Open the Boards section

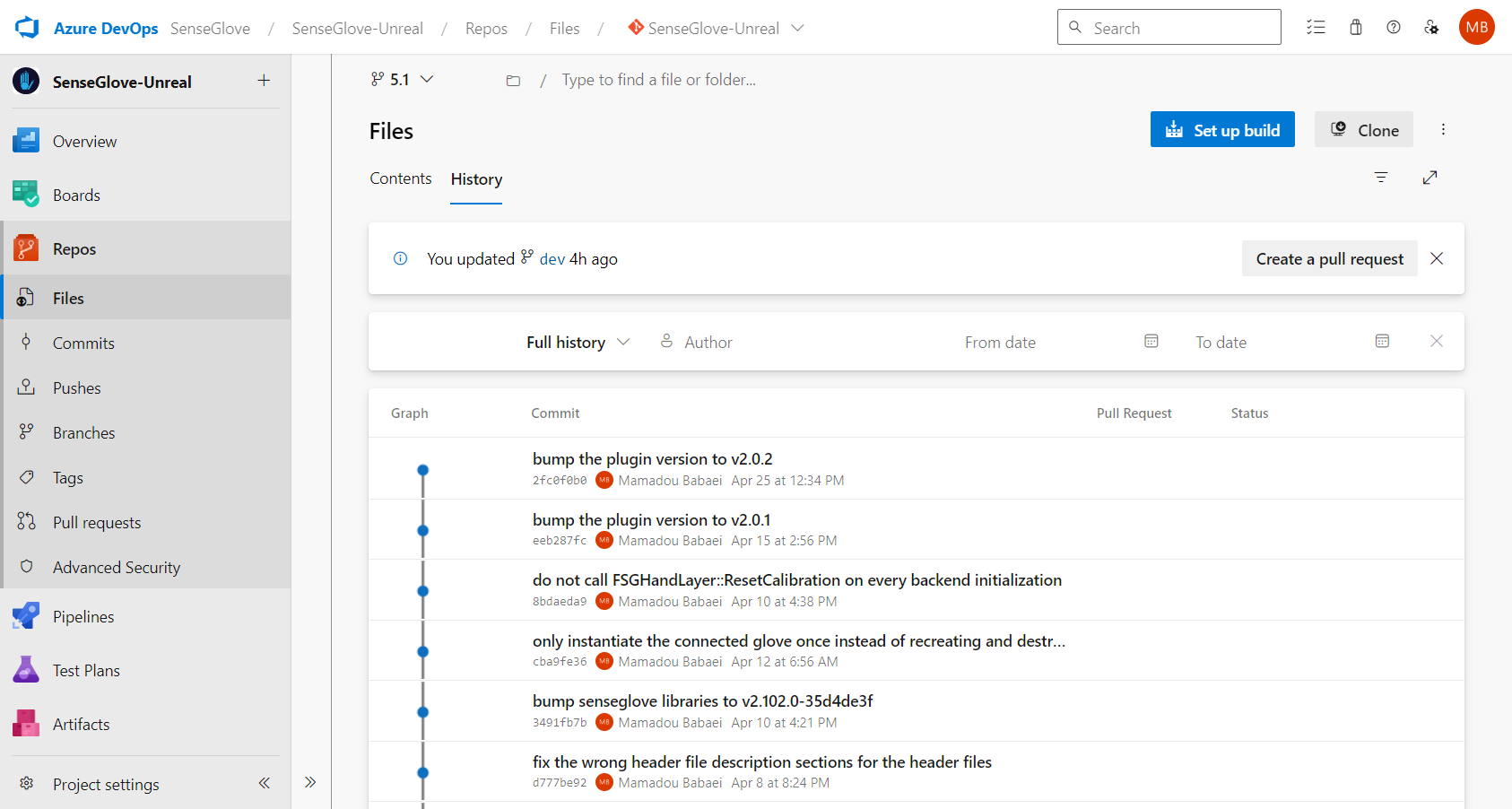[x=76, y=195]
